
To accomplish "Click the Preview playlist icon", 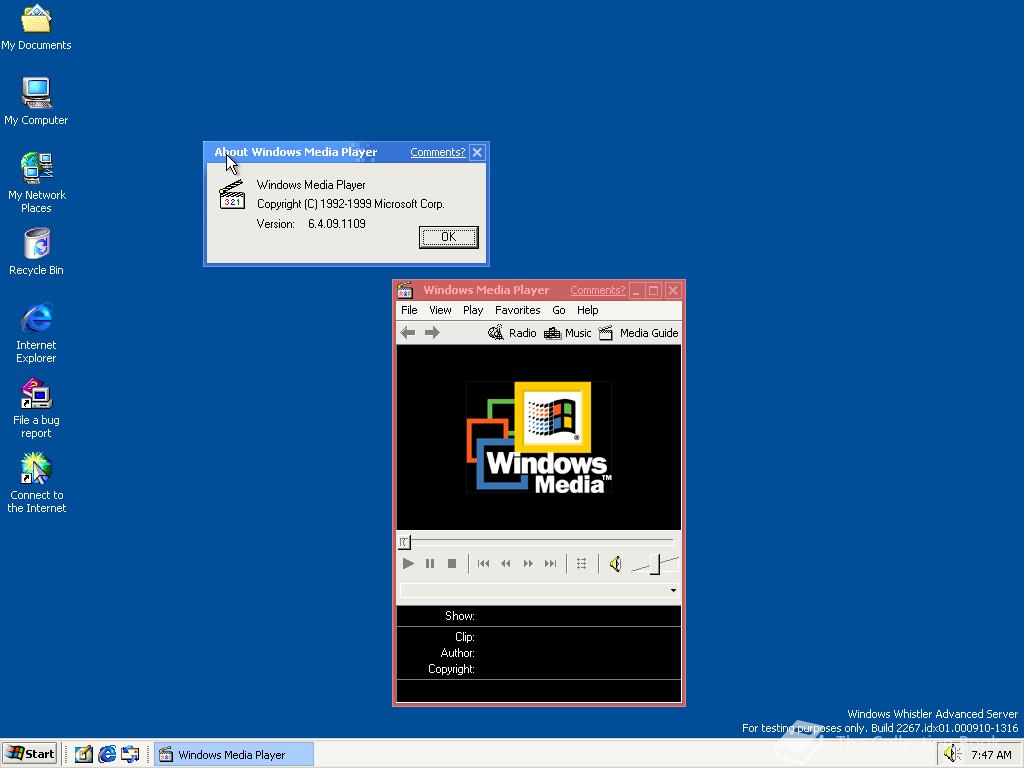I will 581,564.
